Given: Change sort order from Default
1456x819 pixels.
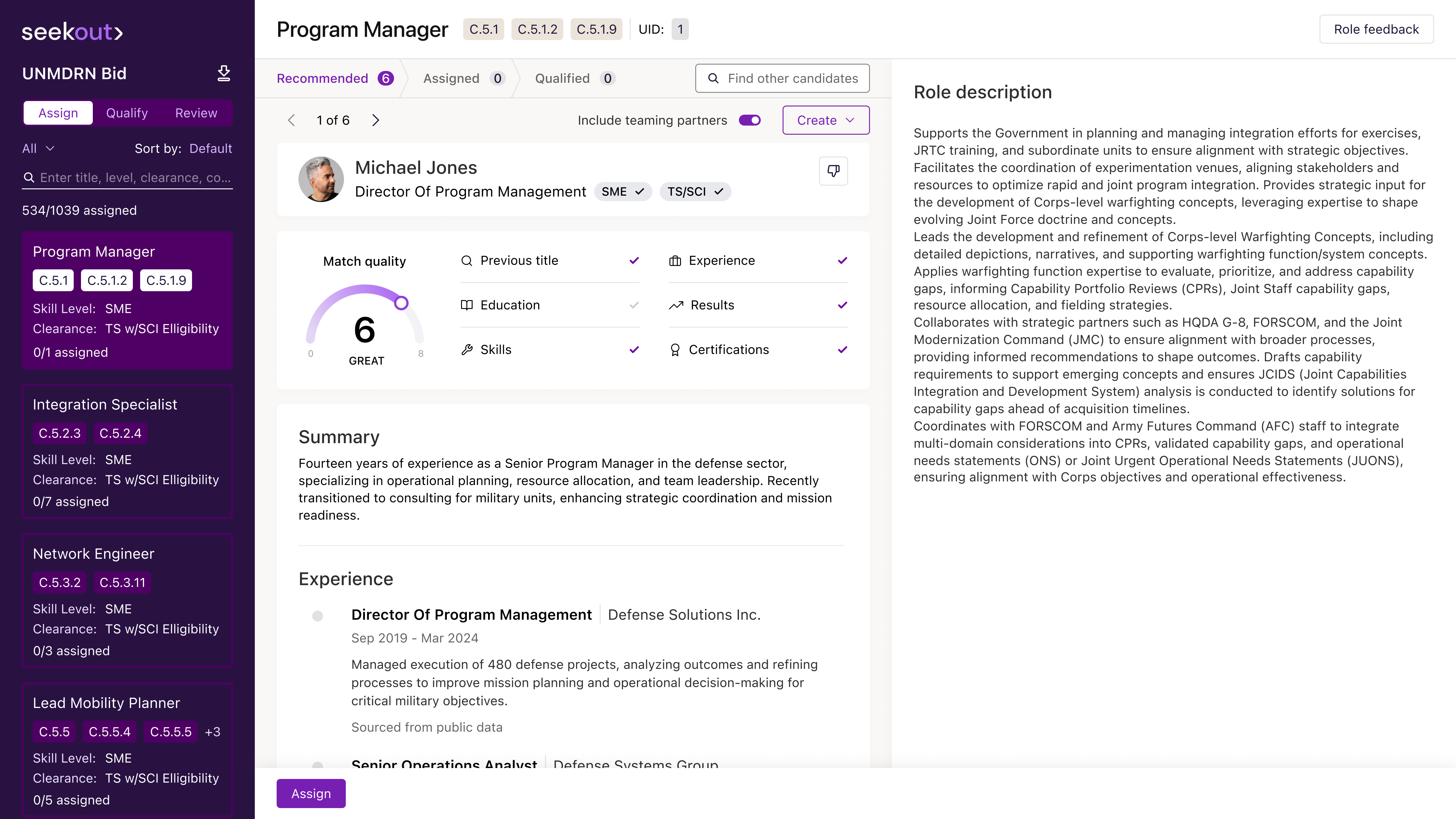Looking at the screenshot, I should [x=211, y=149].
